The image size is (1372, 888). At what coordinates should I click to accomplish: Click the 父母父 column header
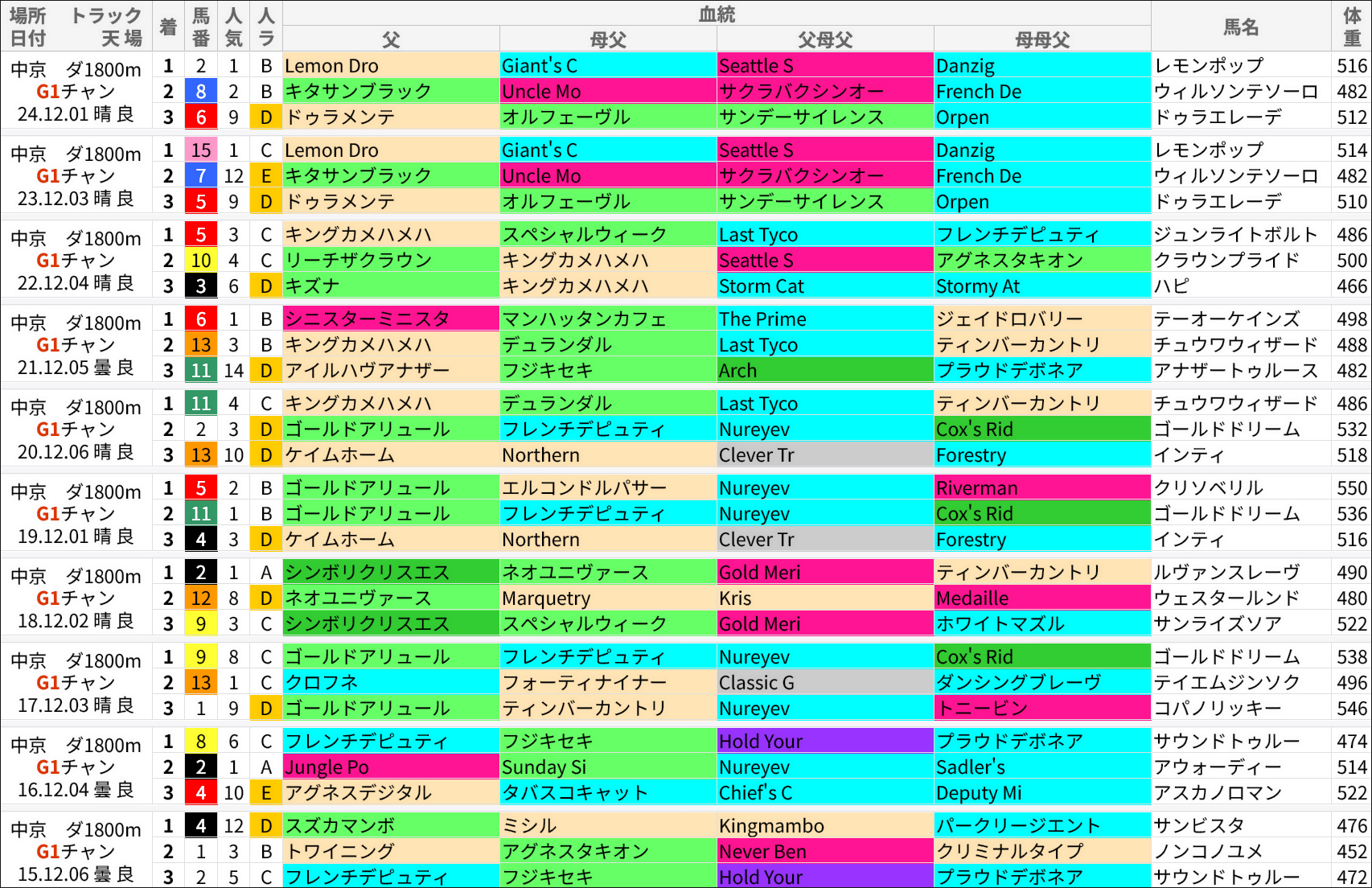(824, 39)
